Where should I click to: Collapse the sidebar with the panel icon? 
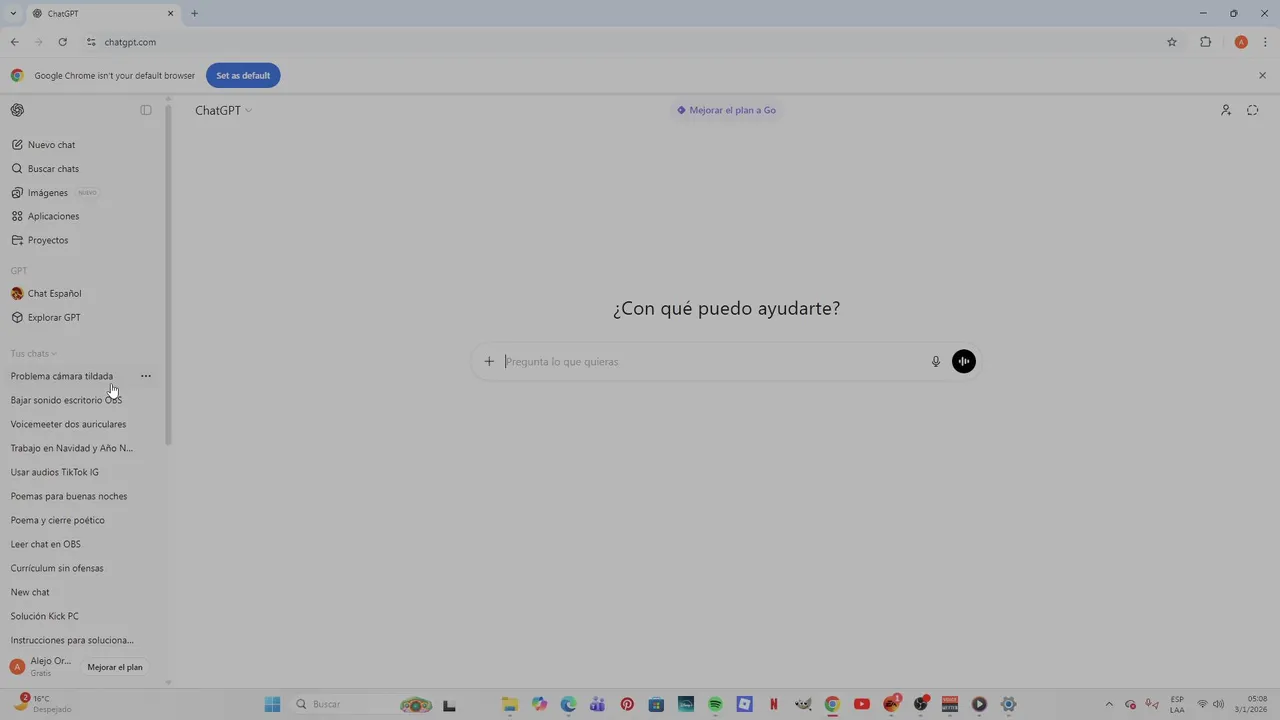[x=146, y=110]
